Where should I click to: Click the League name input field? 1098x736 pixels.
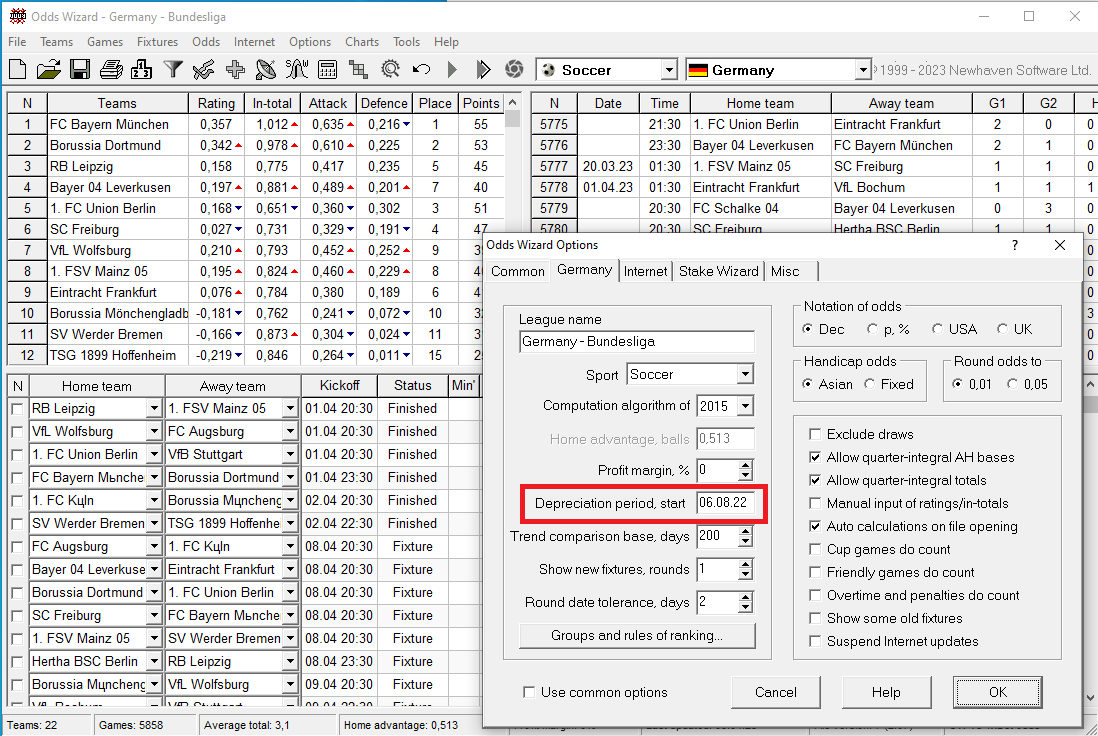pos(637,342)
